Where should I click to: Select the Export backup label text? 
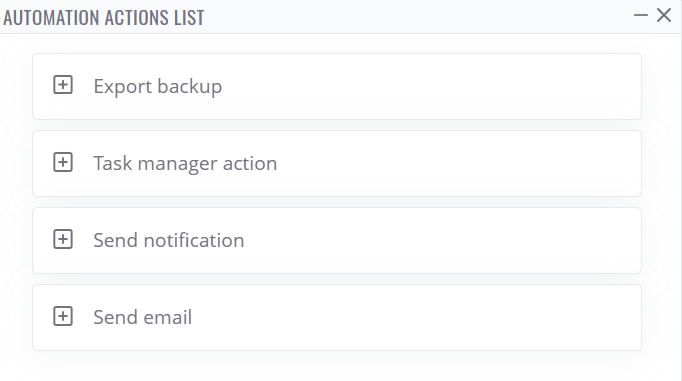tap(158, 87)
